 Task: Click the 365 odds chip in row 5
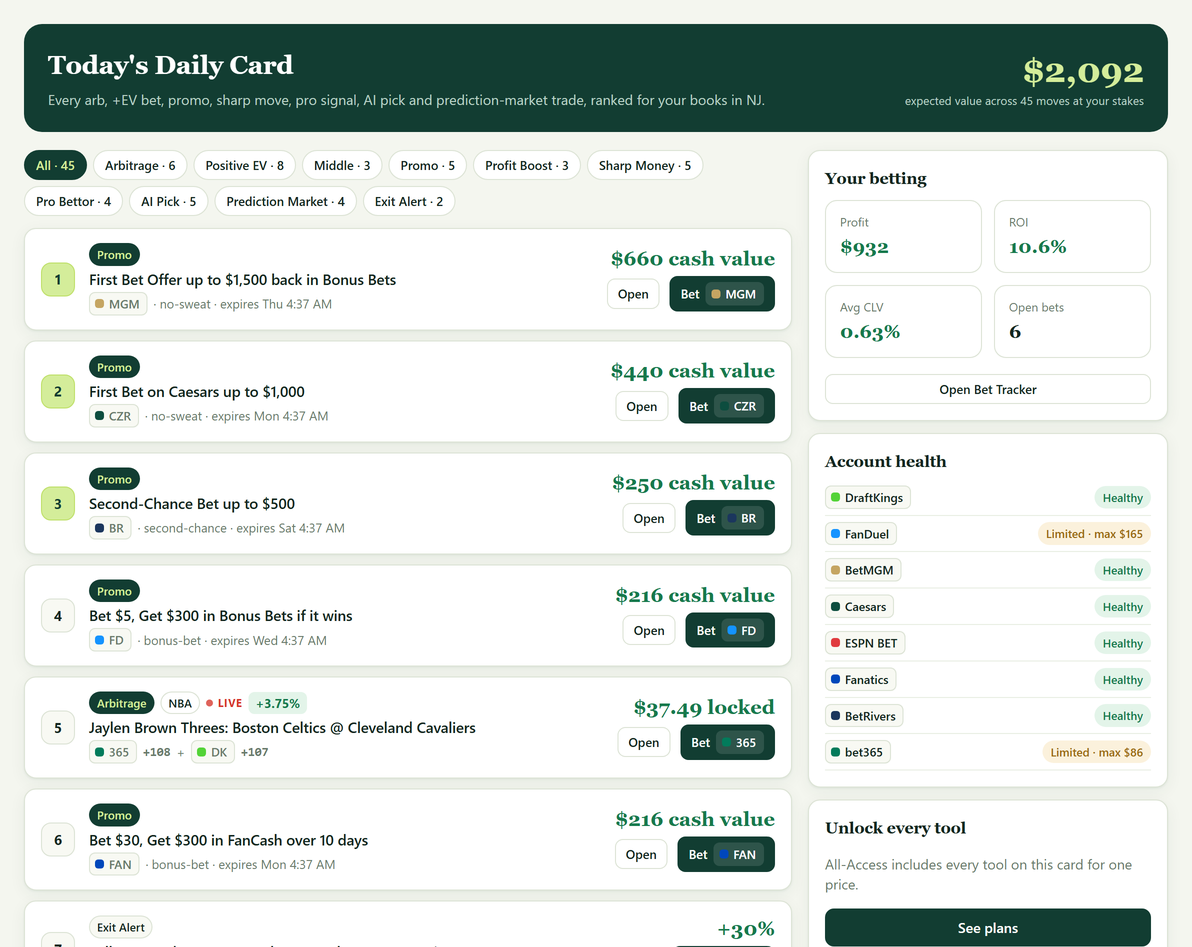(113, 752)
